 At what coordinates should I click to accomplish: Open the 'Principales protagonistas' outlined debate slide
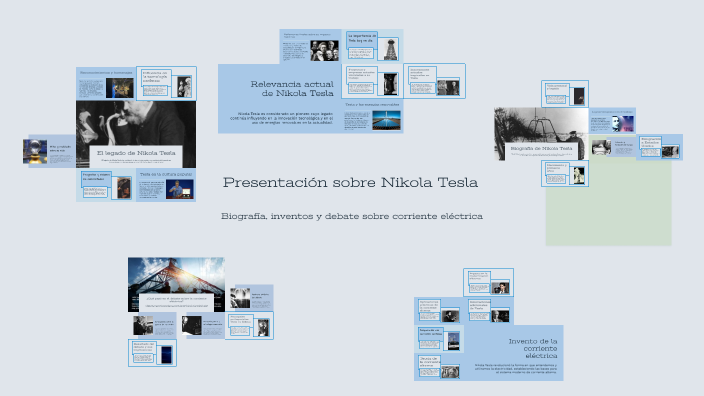pyautogui.click(x=249, y=326)
